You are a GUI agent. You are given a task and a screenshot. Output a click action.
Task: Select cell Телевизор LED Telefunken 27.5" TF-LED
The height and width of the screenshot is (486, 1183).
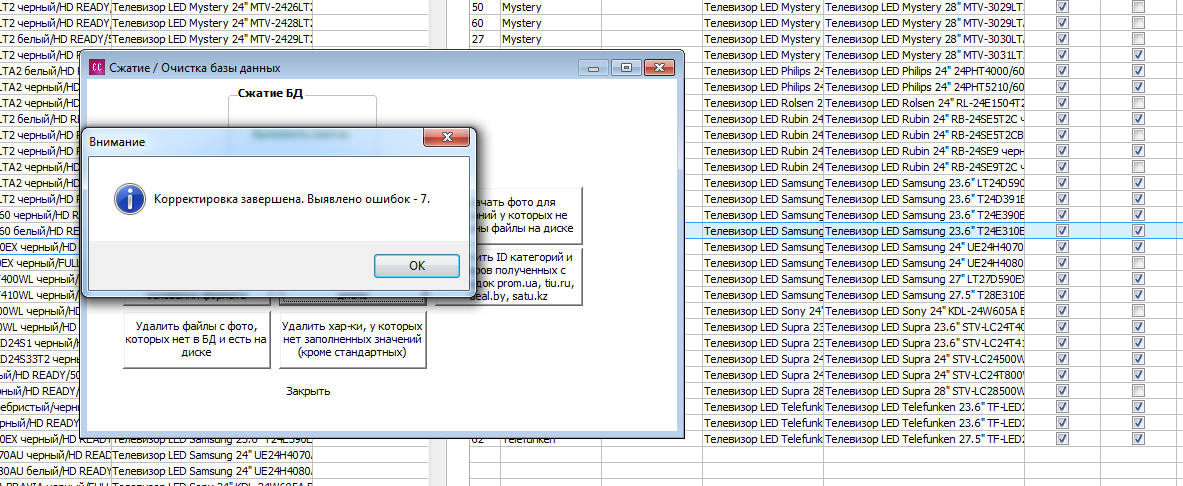tap(924, 438)
